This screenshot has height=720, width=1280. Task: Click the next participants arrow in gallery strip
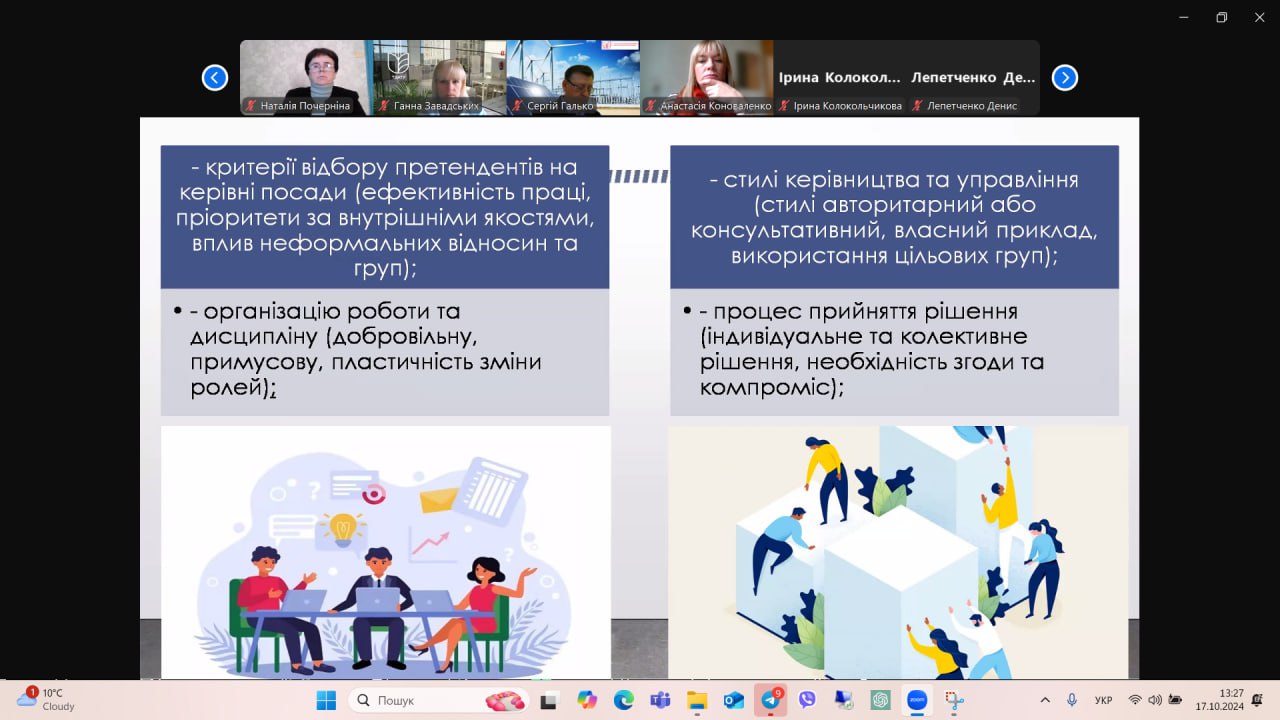click(x=1064, y=78)
